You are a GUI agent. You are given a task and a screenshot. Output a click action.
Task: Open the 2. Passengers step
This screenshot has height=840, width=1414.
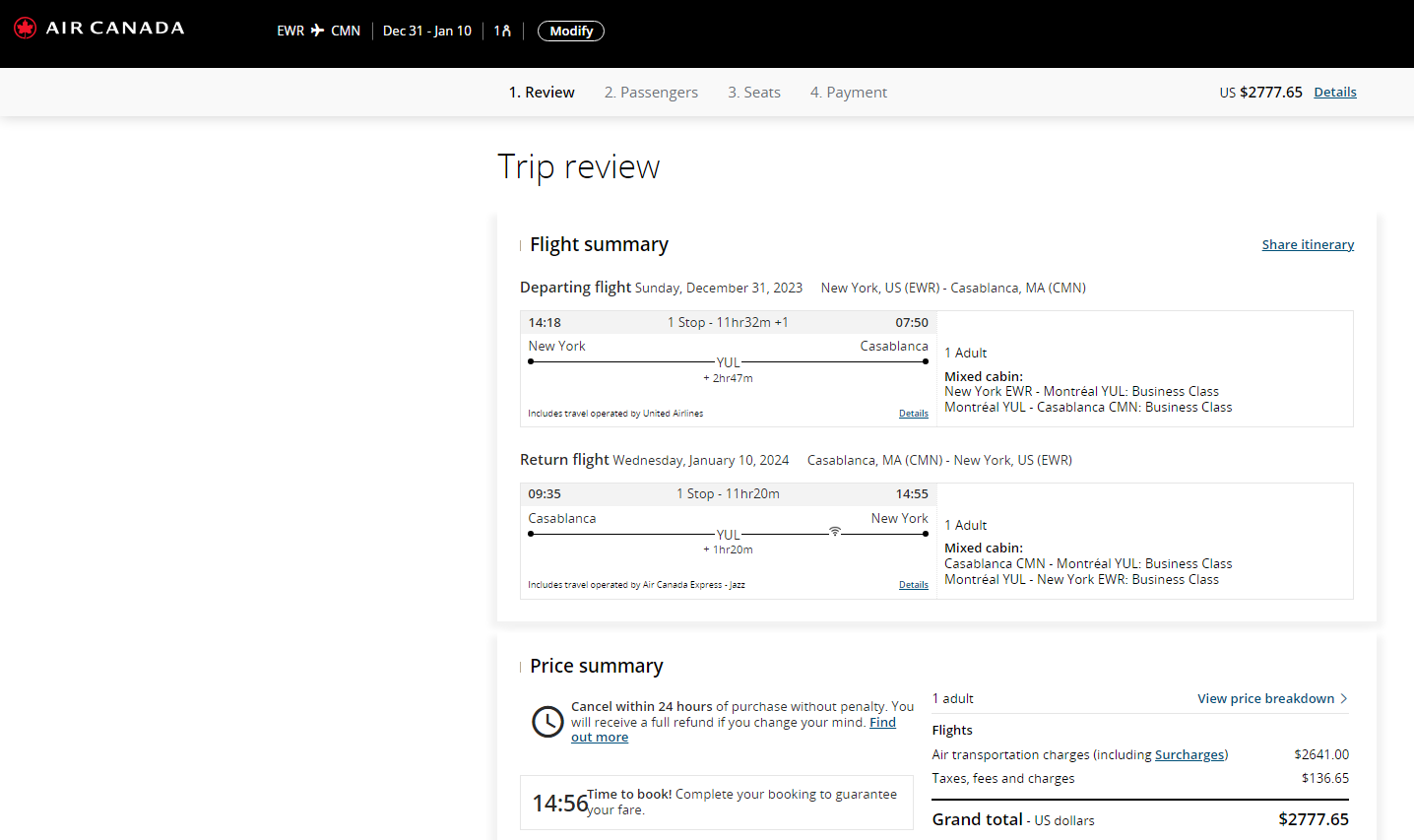click(x=651, y=93)
